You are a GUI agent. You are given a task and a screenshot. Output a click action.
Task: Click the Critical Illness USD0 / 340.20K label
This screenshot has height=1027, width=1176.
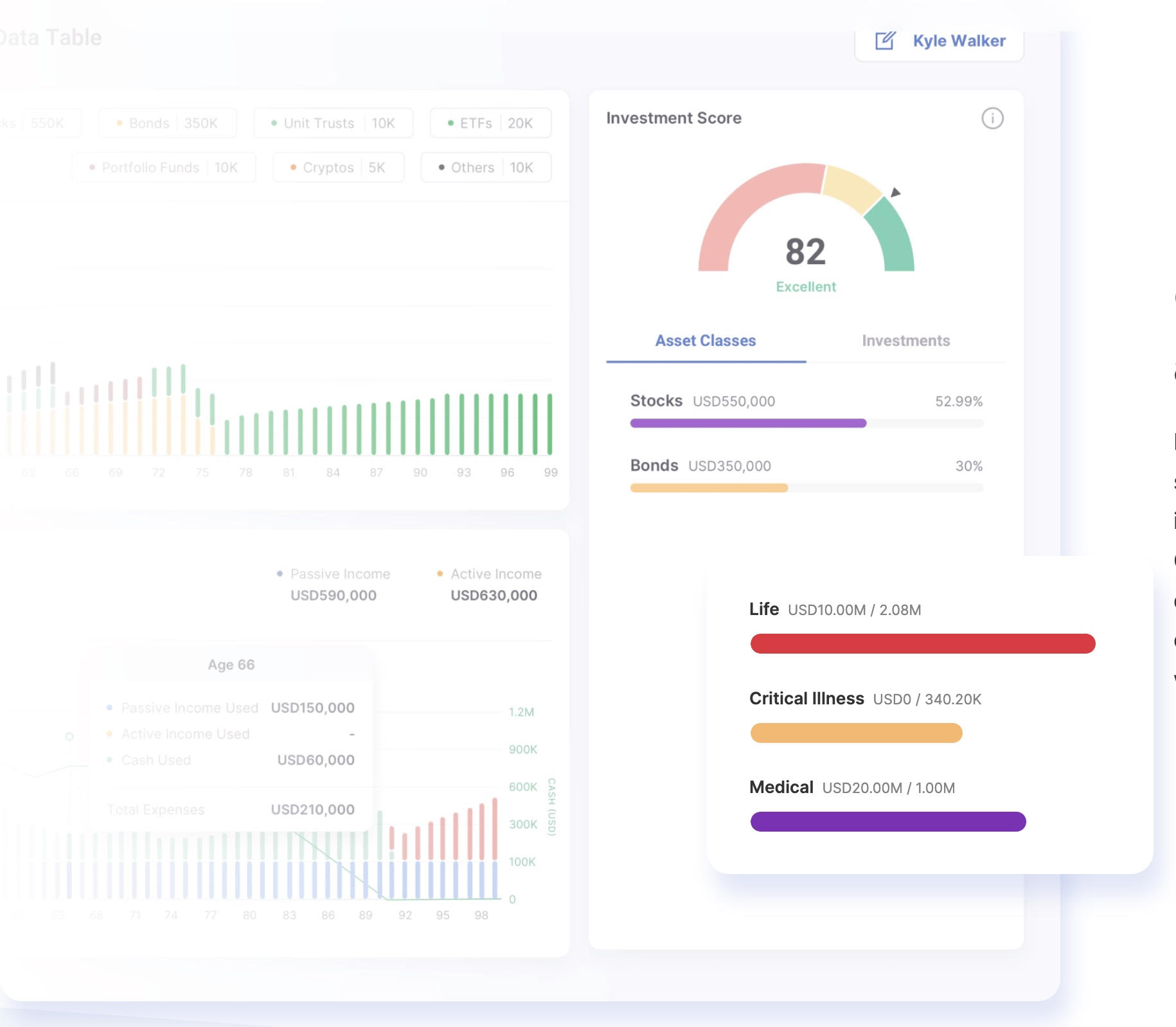[x=865, y=699]
